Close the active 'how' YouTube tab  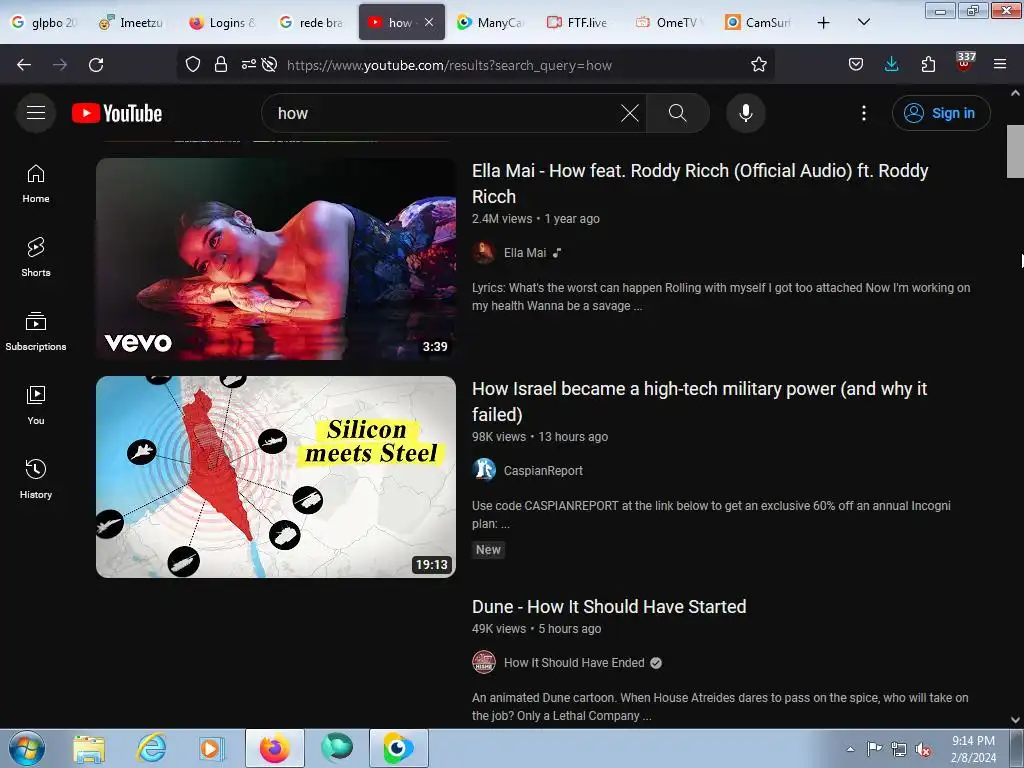pos(428,22)
